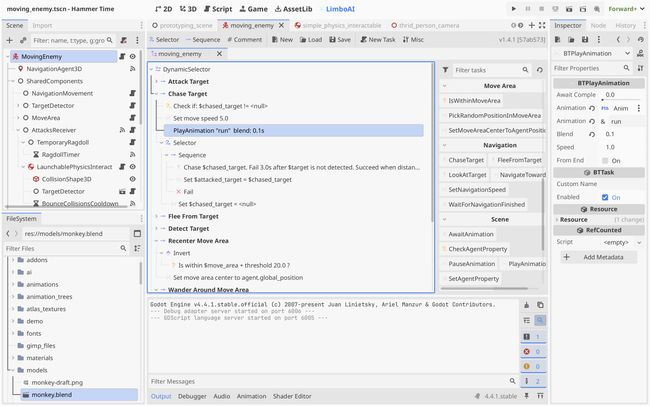Expand Flee From Target branch
The width and height of the screenshot is (650, 406).
click(x=157, y=216)
